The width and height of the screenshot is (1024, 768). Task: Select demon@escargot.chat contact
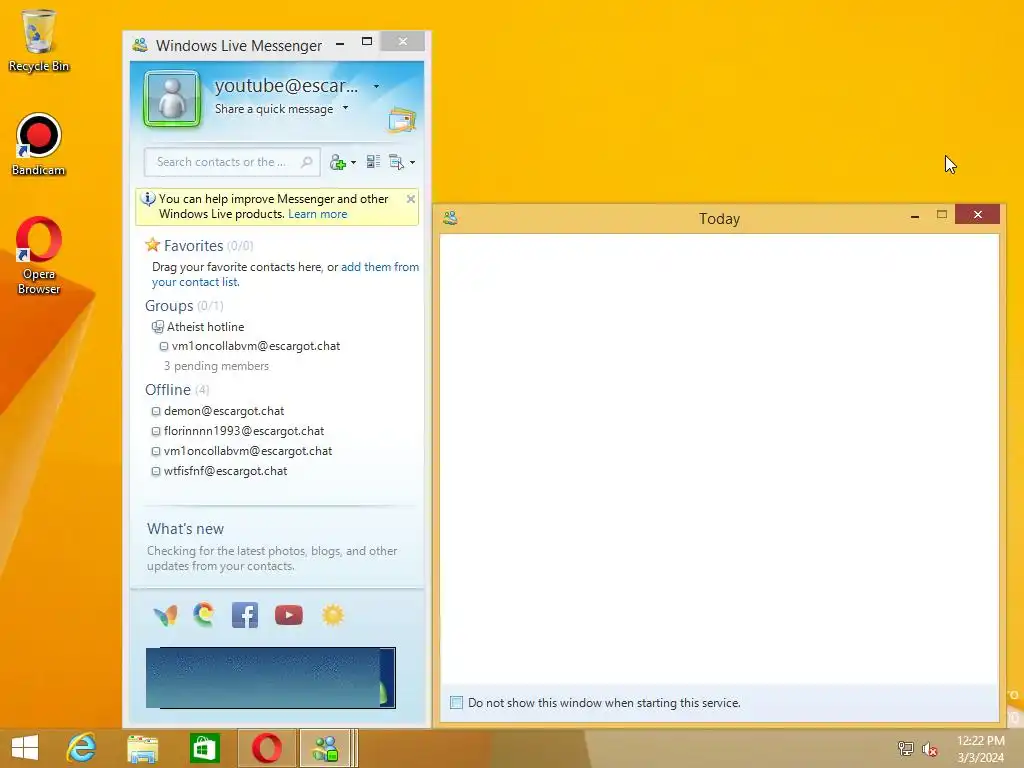(x=224, y=411)
